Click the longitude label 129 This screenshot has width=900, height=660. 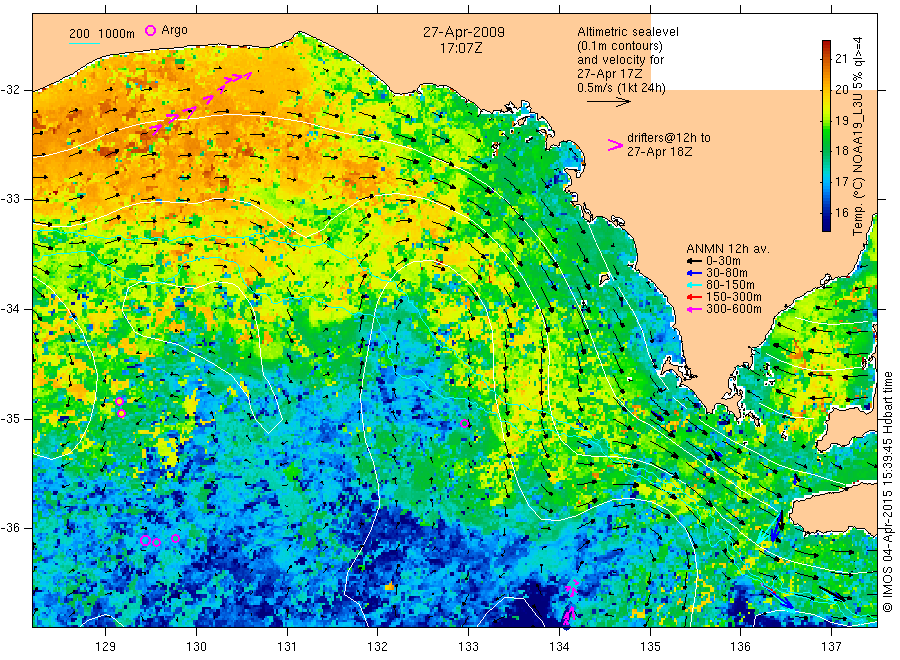click(x=106, y=647)
